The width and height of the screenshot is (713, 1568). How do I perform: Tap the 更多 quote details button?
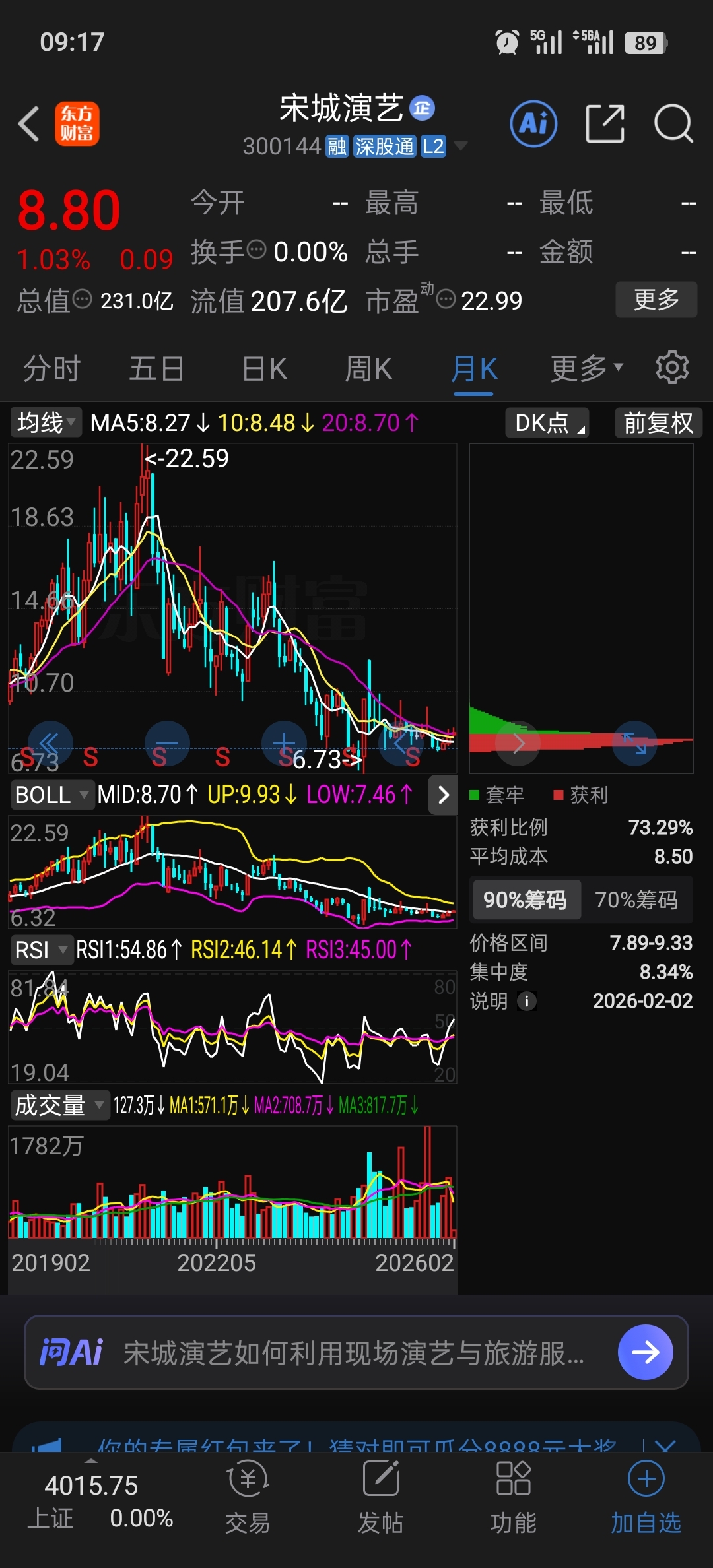[x=656, y=299]
